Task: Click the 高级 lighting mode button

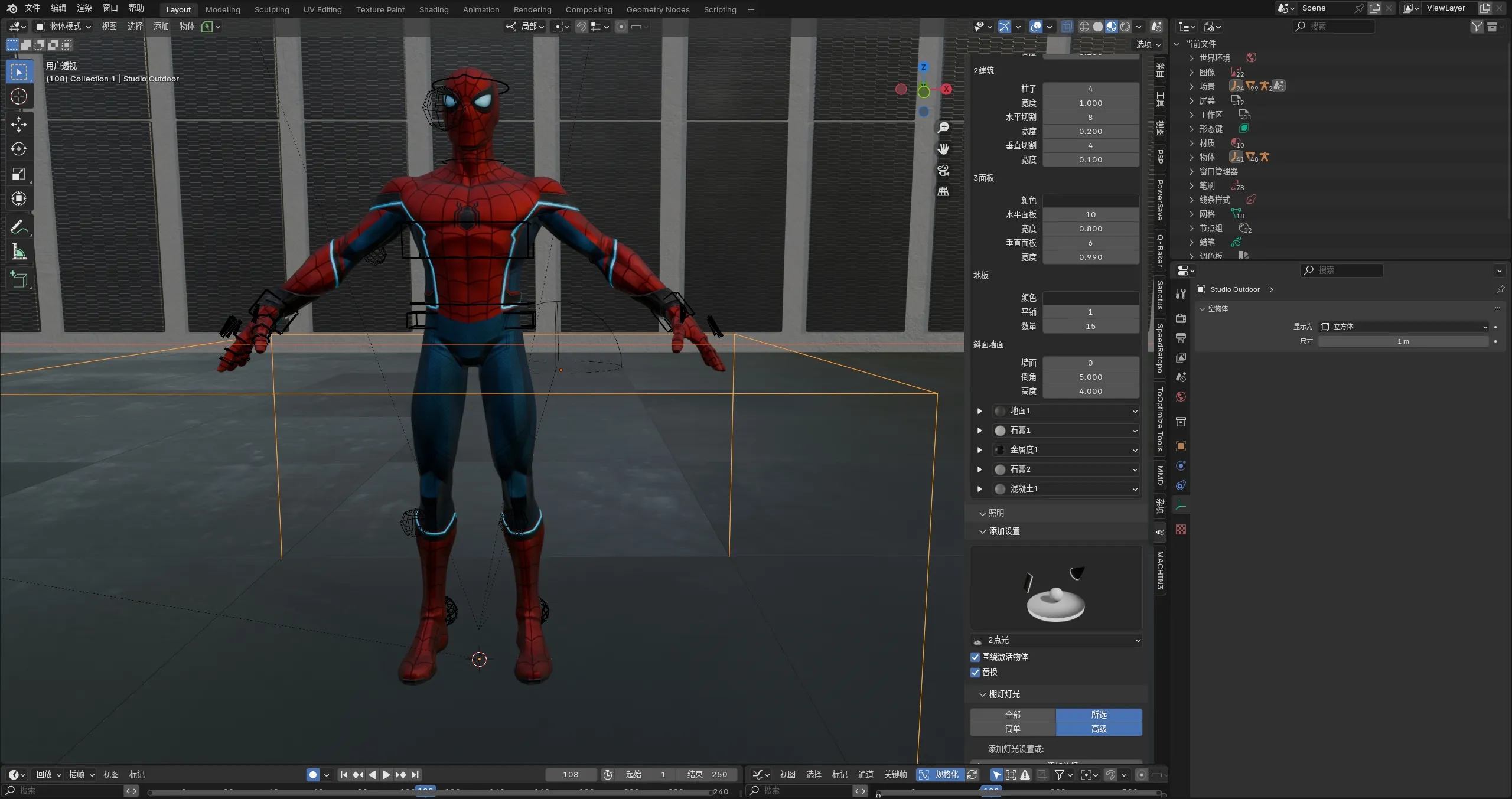Action: pos(1099,729)
